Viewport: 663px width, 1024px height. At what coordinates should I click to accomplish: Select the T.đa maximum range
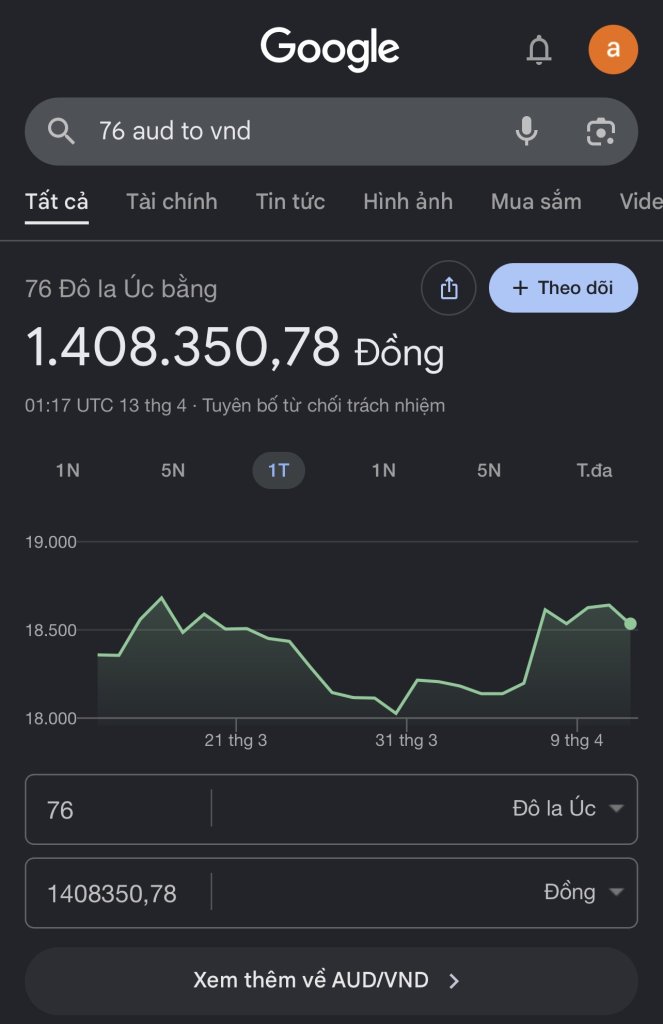(x=594, y=470)
